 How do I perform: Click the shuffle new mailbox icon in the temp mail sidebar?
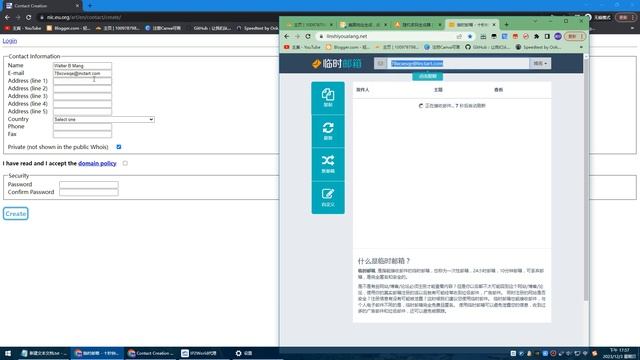click(328, 164)
